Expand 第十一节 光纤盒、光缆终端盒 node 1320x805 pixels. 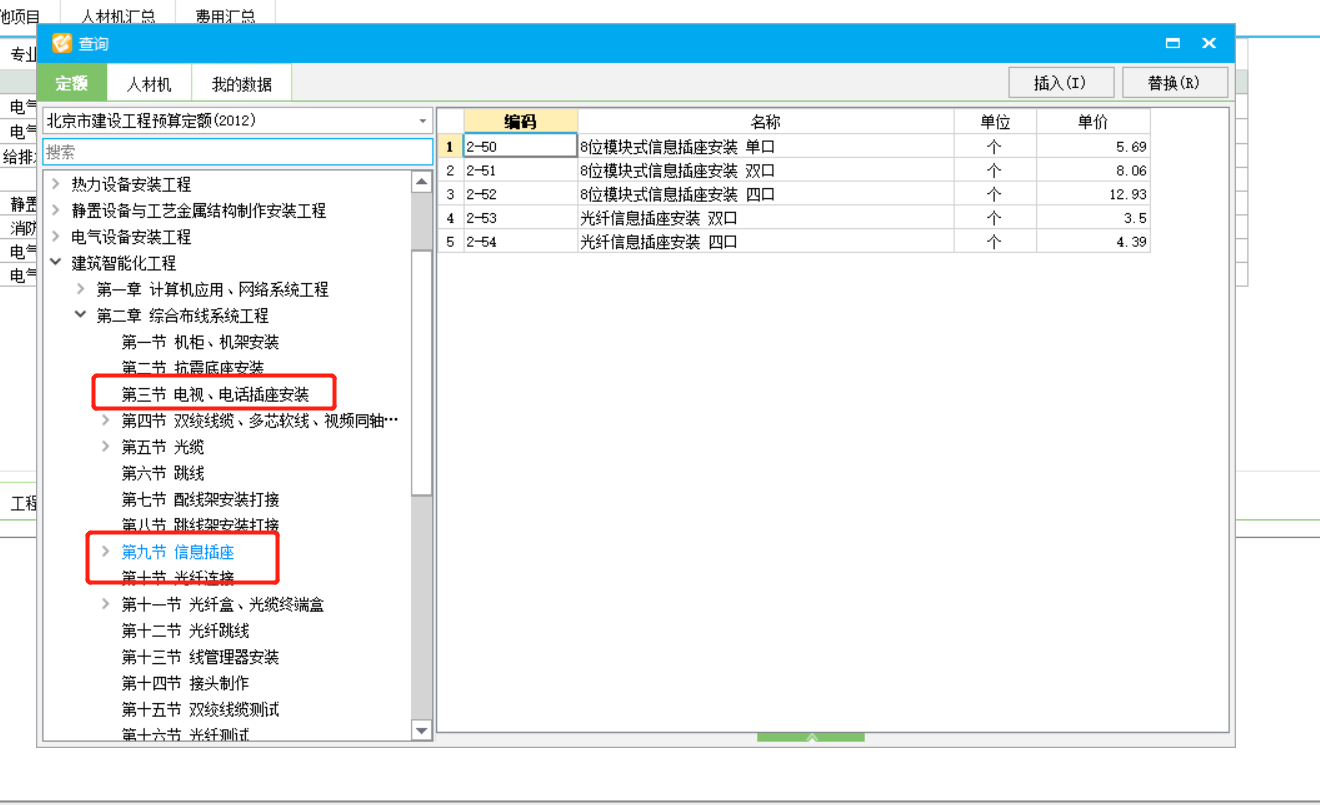[x=106, y=604]
